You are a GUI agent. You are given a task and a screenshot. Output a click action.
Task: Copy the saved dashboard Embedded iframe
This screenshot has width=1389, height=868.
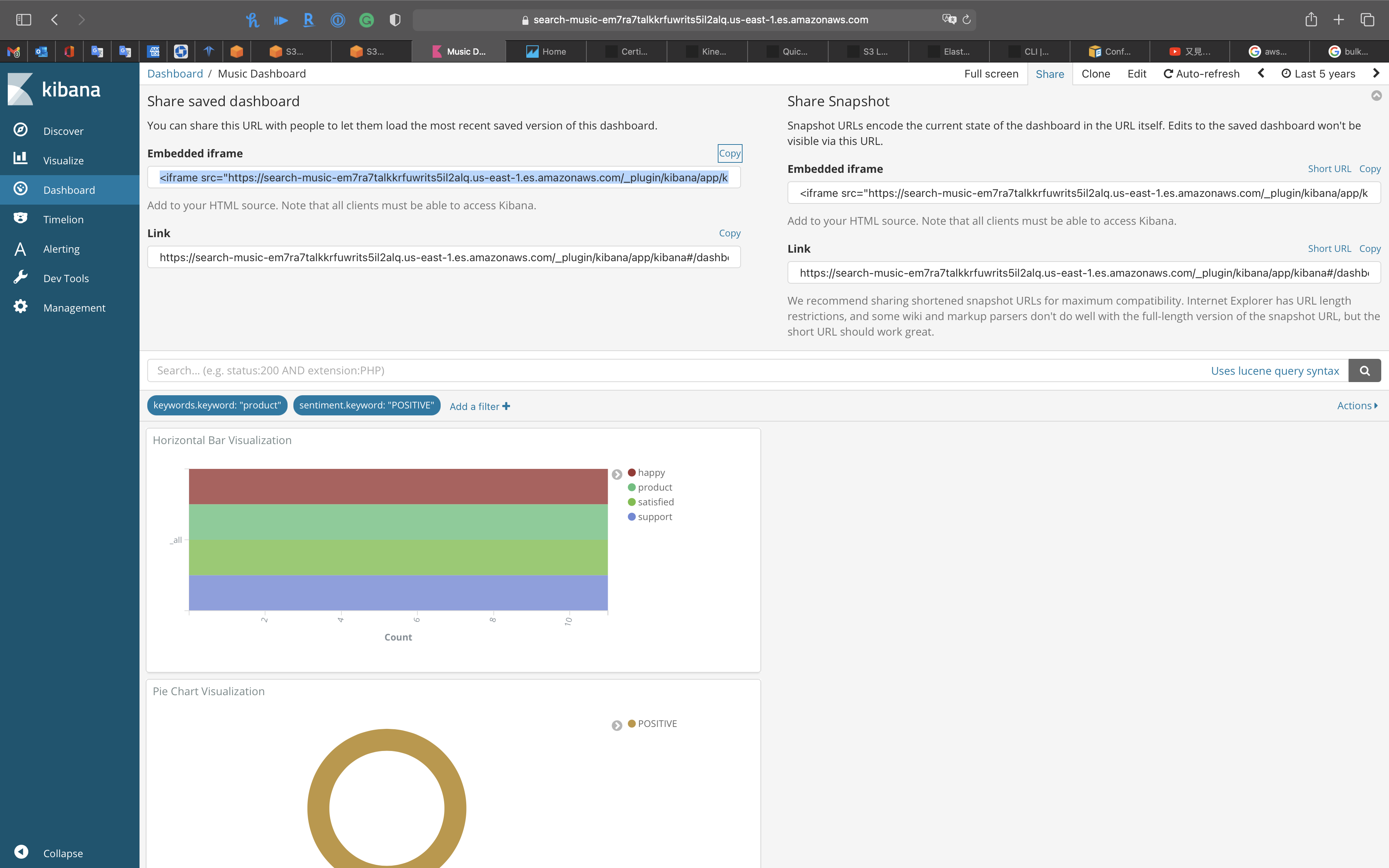pyautogui.click(x=729, y=153)
